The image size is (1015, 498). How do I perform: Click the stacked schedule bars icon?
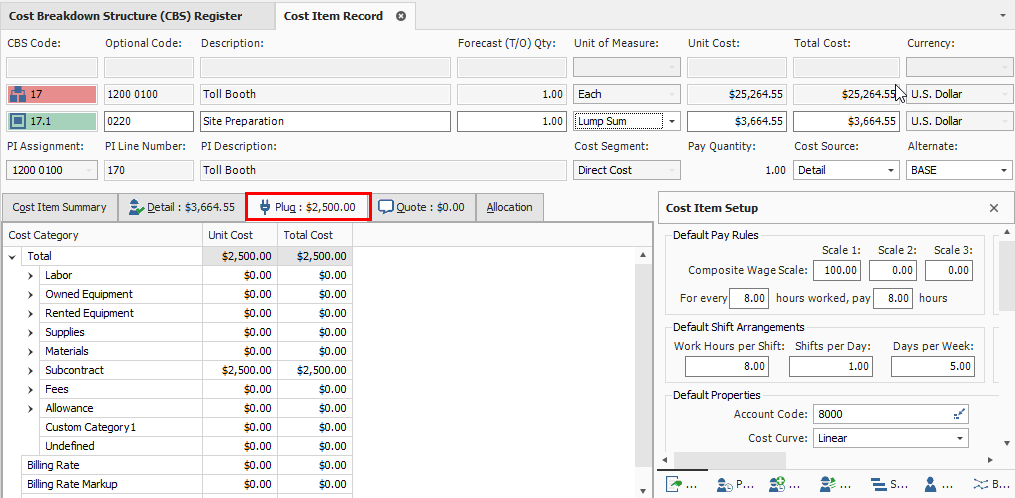pos(878,485)
